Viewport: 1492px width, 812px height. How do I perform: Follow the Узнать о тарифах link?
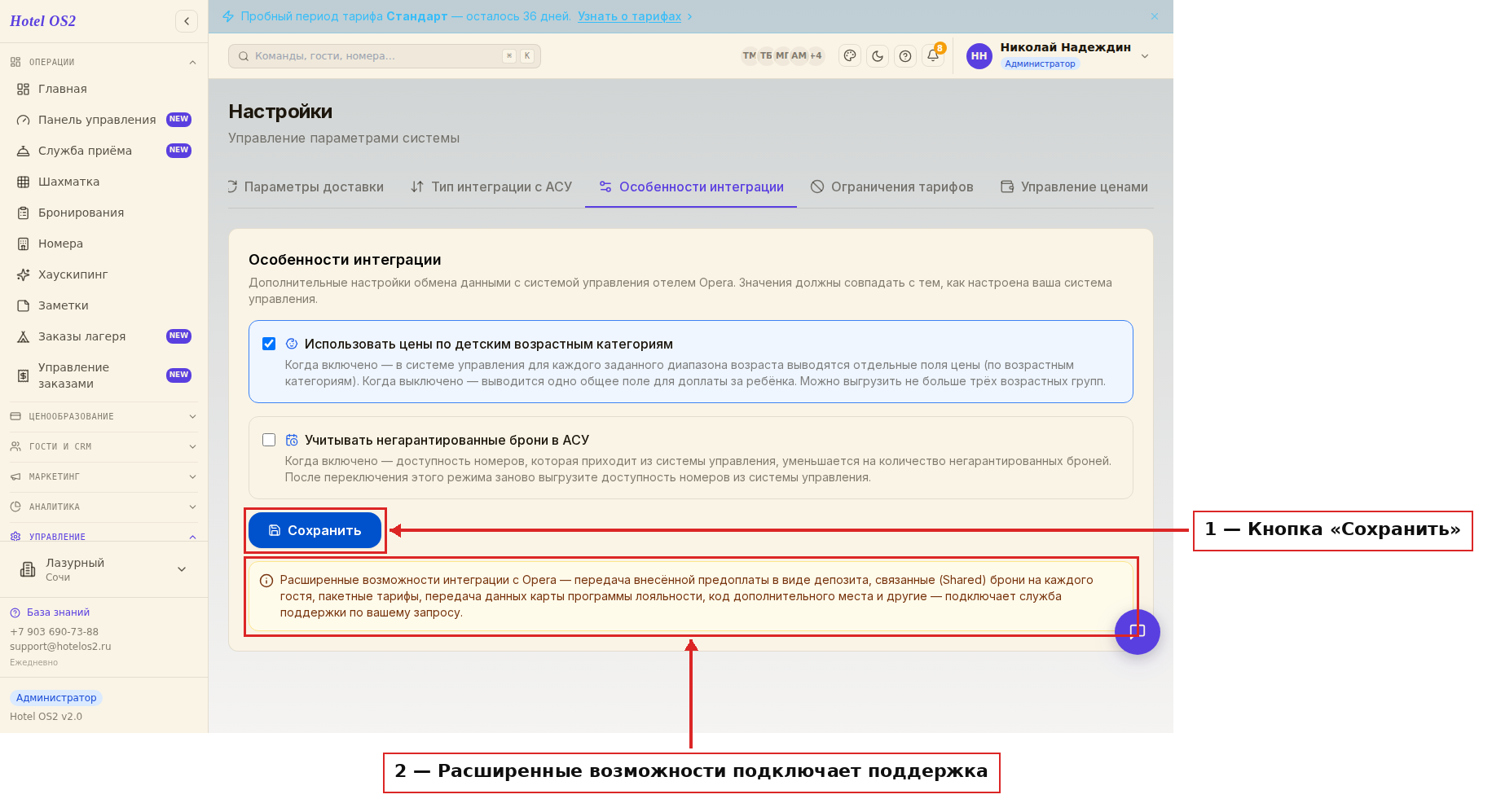pyautogui.click(x=629, y=16)
